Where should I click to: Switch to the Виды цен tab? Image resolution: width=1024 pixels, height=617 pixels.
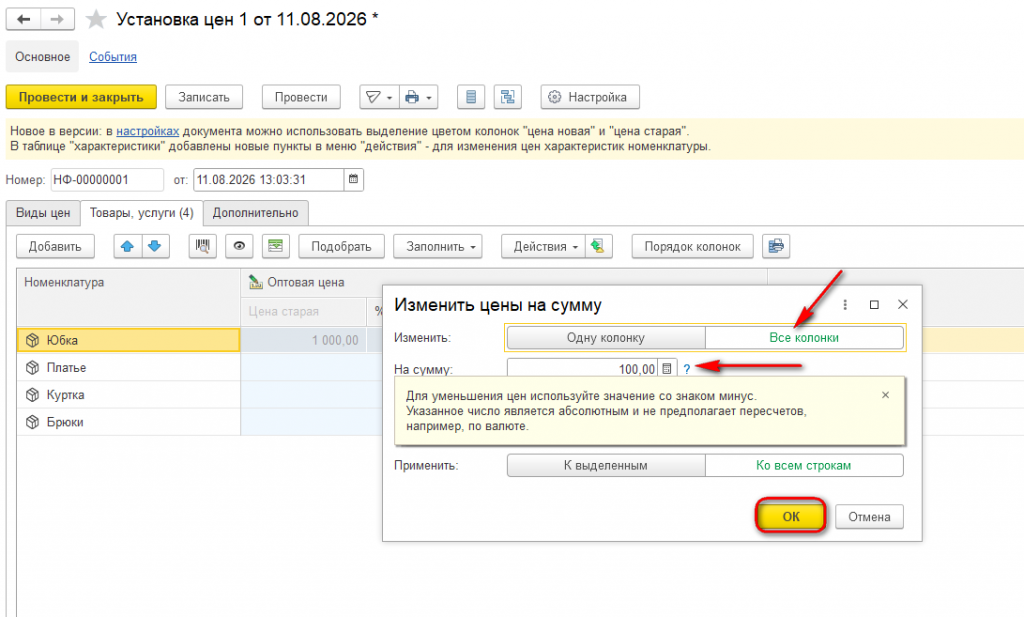[x=43, y=213]
